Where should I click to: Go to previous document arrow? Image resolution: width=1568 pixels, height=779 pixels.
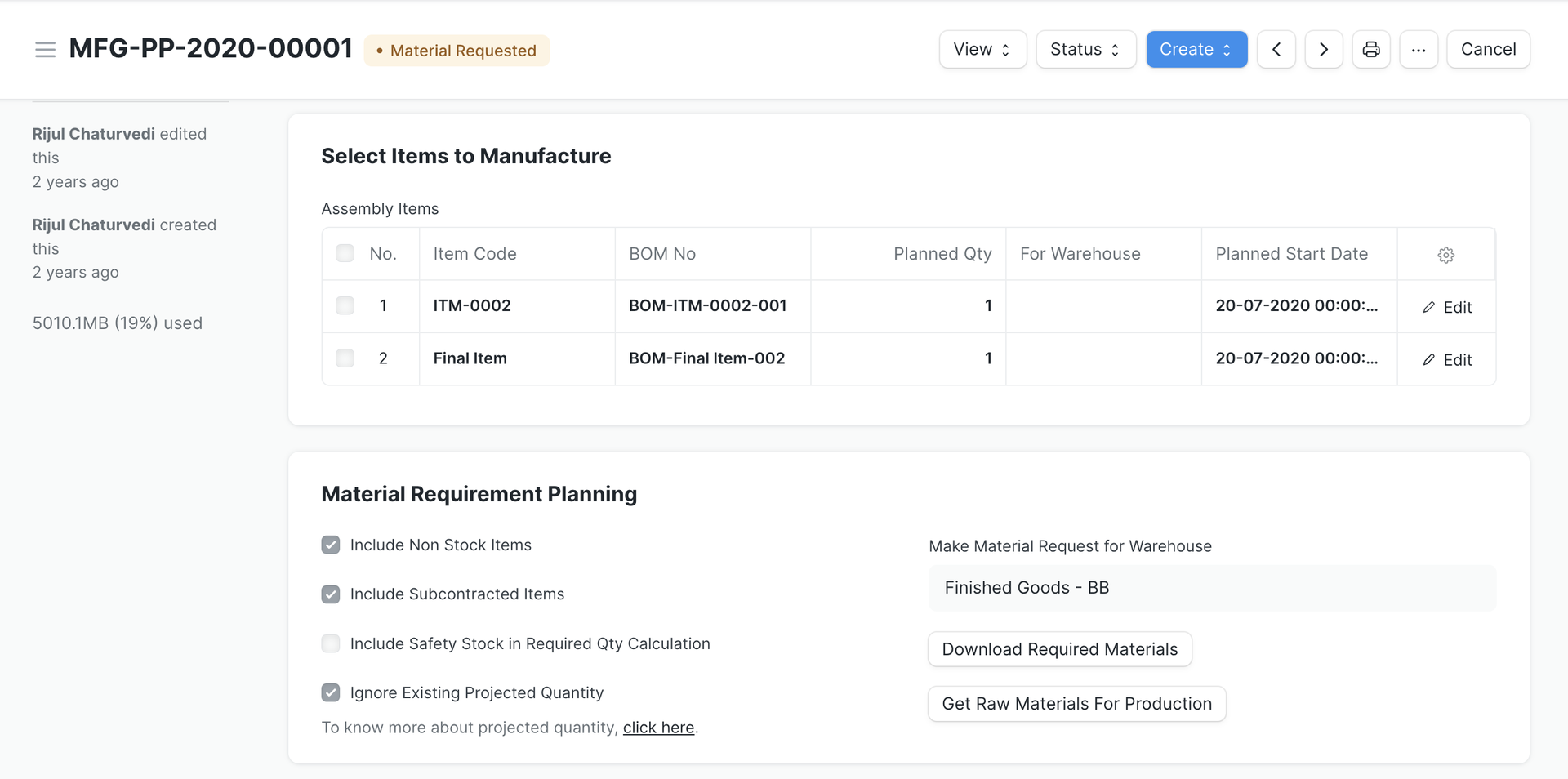[x=1276, y=50]
